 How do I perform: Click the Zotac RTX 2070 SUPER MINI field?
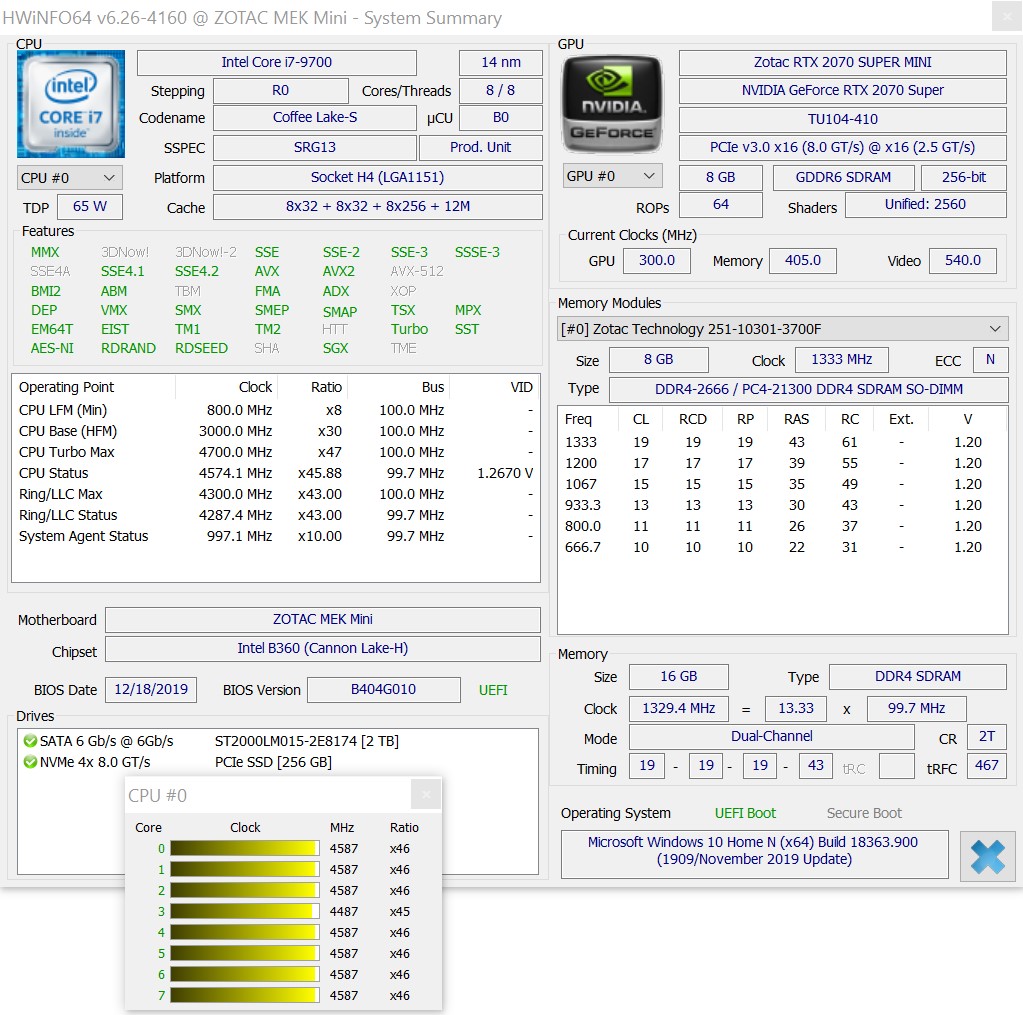pyautogui.click(x=842, y=63)
